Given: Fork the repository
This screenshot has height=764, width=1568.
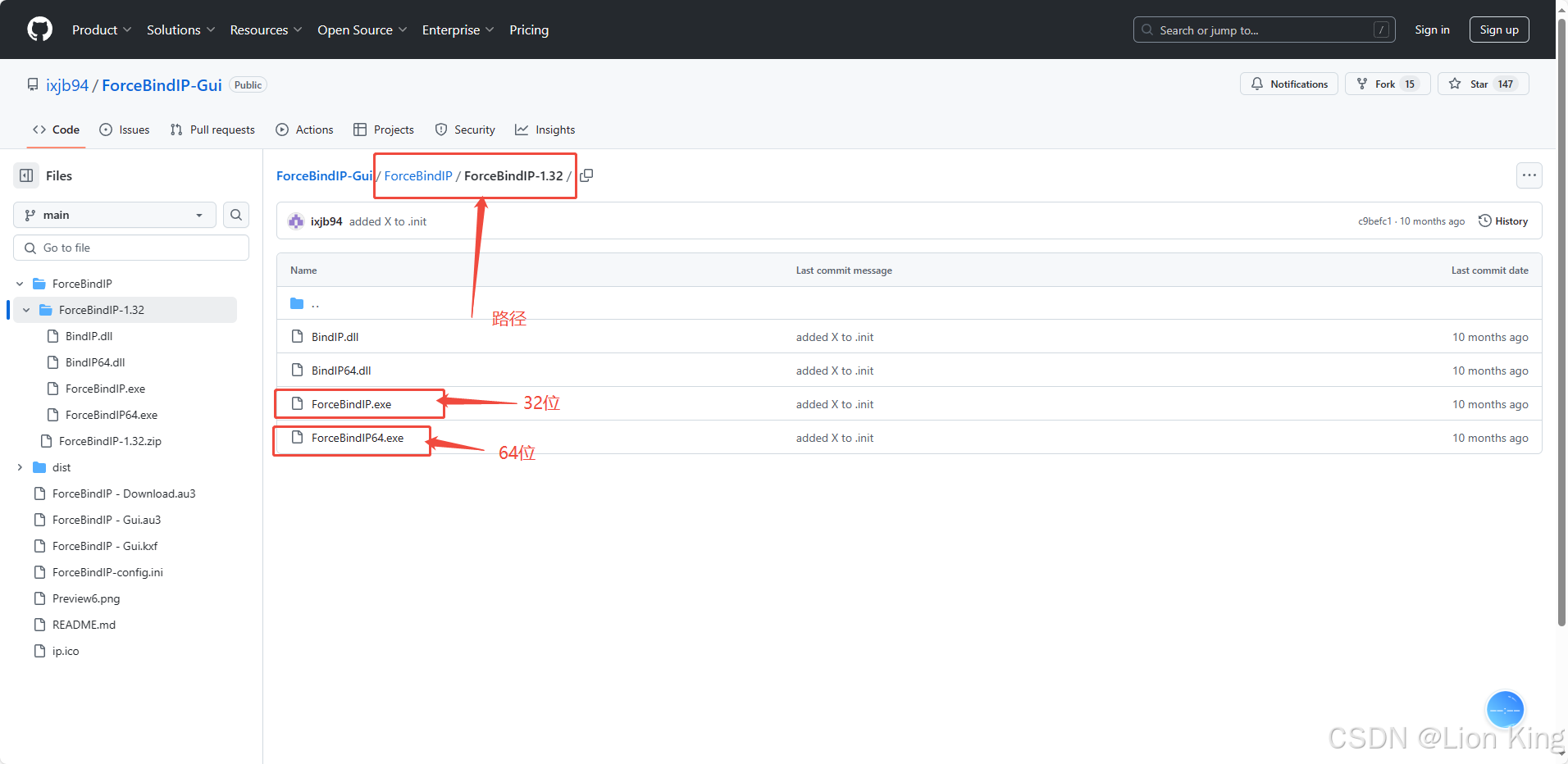Looking at the screenshot, I should point(1387,84).
